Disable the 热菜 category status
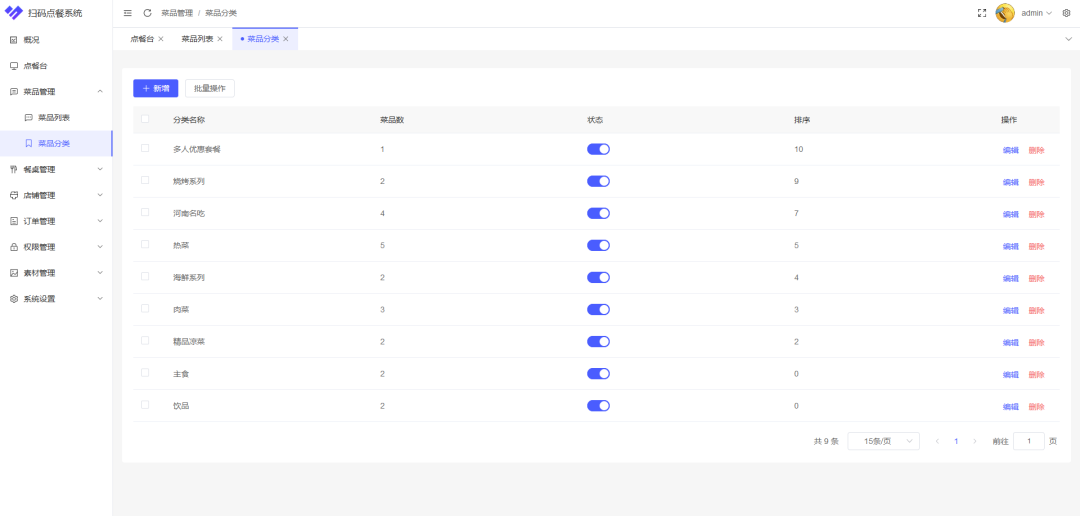Image resolution: width=1080 pixels, height=516 pixels. click(x=598, y=245)
